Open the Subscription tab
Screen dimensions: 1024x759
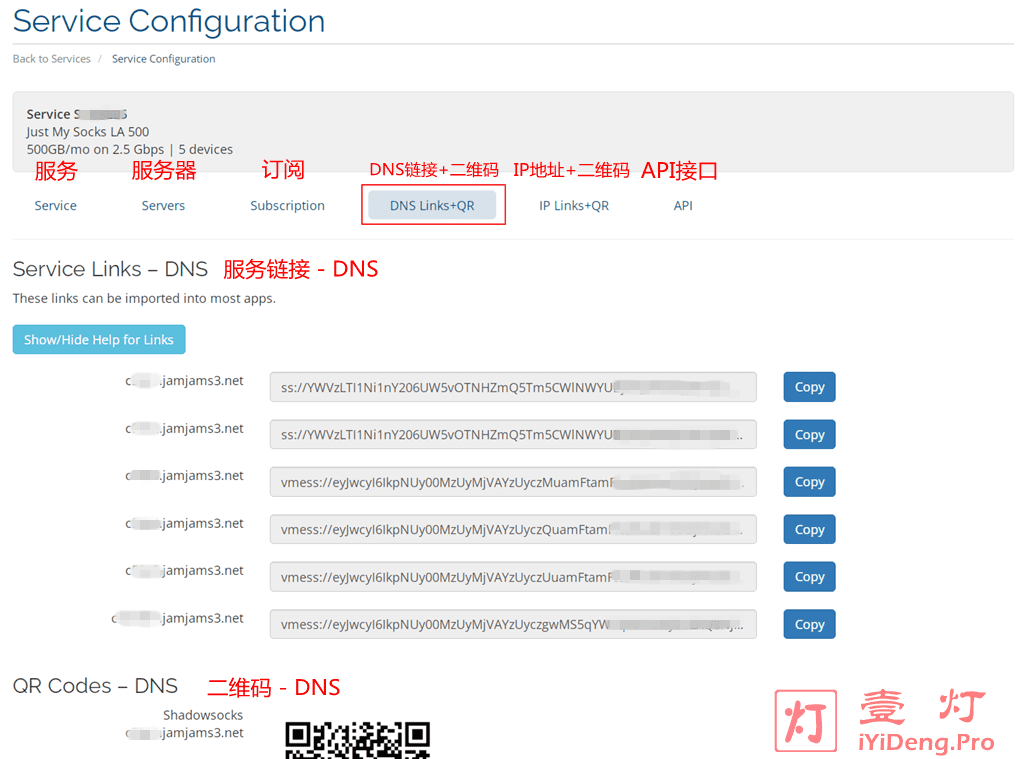tap(287, 206)
